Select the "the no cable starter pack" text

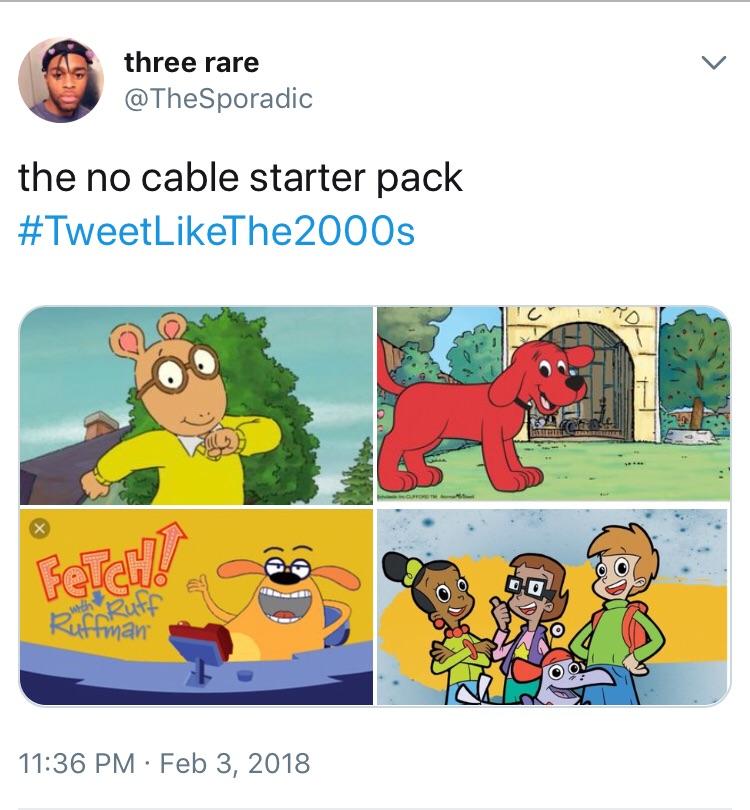240,177
